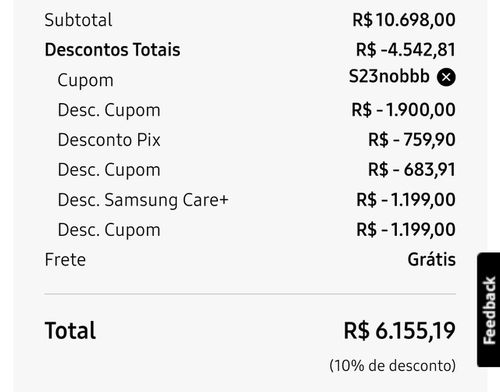Image resolution: width=500 pixels, height=392 pixels.
Task: Click the Subtotal label
Action: point(78,20)
